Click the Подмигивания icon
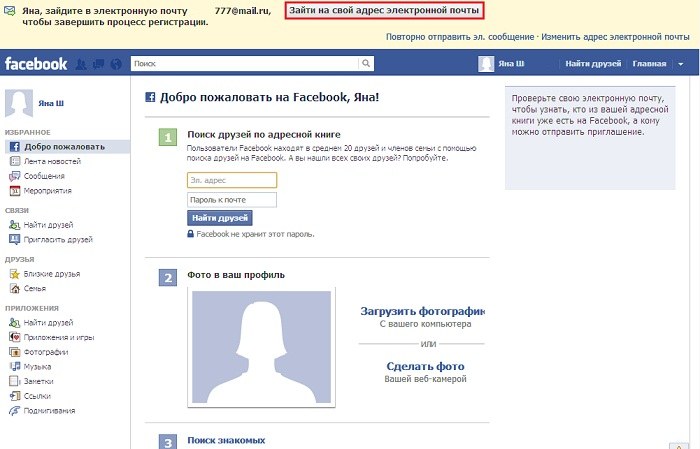Screen dimensions: 700x449 15,411
